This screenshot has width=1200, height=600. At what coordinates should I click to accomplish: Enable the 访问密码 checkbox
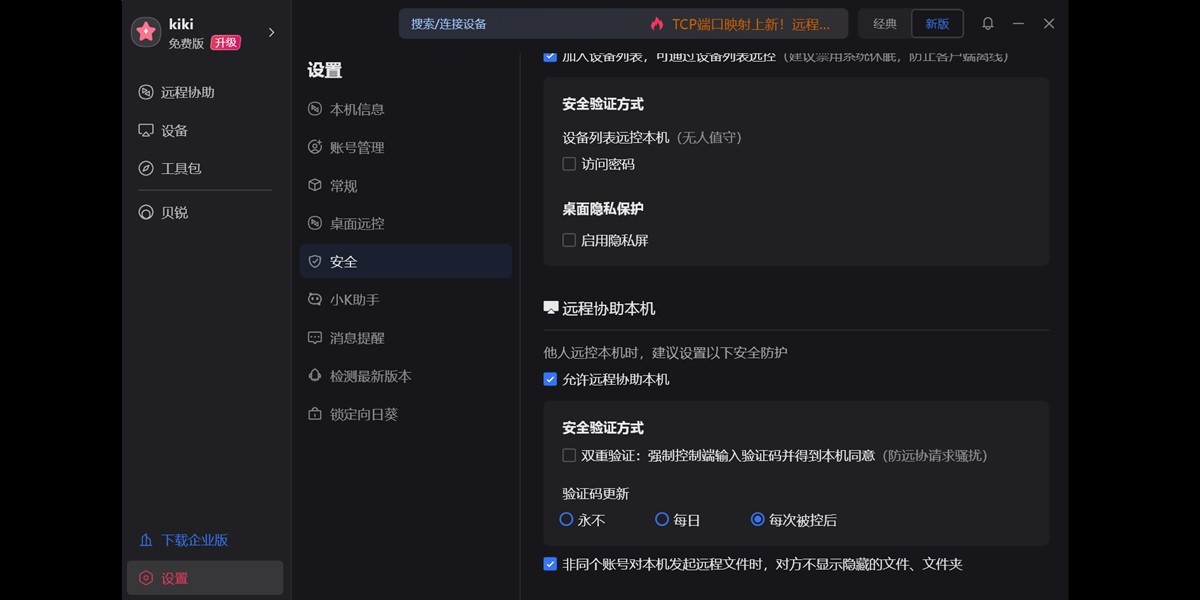tap(569, 163)
